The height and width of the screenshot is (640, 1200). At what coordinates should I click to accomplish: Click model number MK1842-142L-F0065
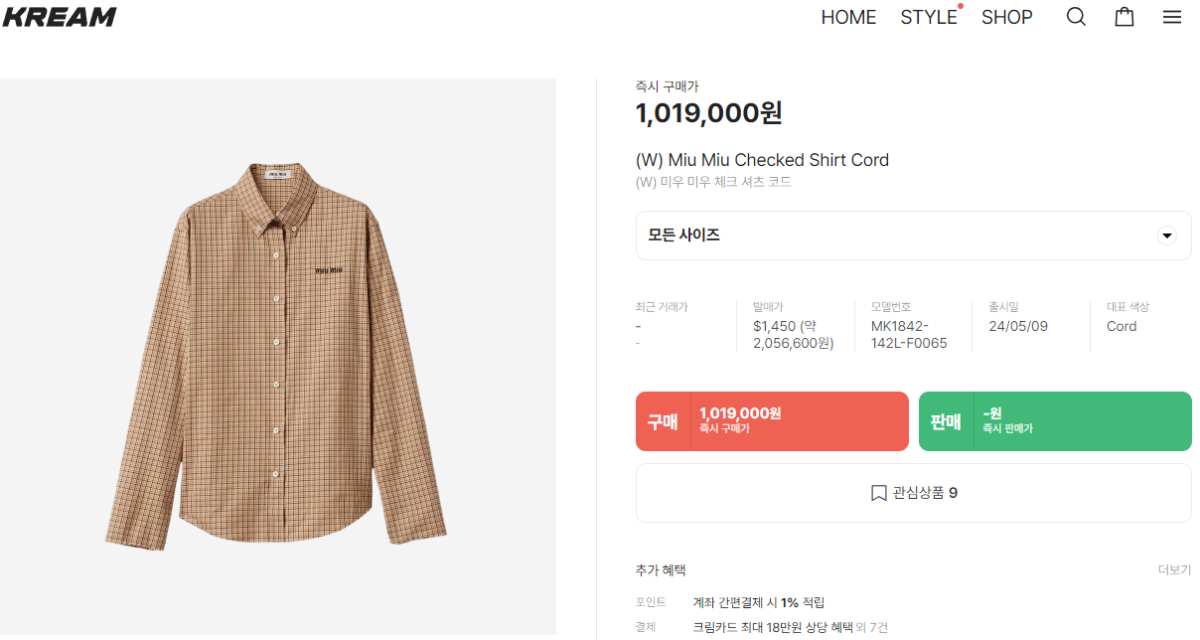click(908, 335)
